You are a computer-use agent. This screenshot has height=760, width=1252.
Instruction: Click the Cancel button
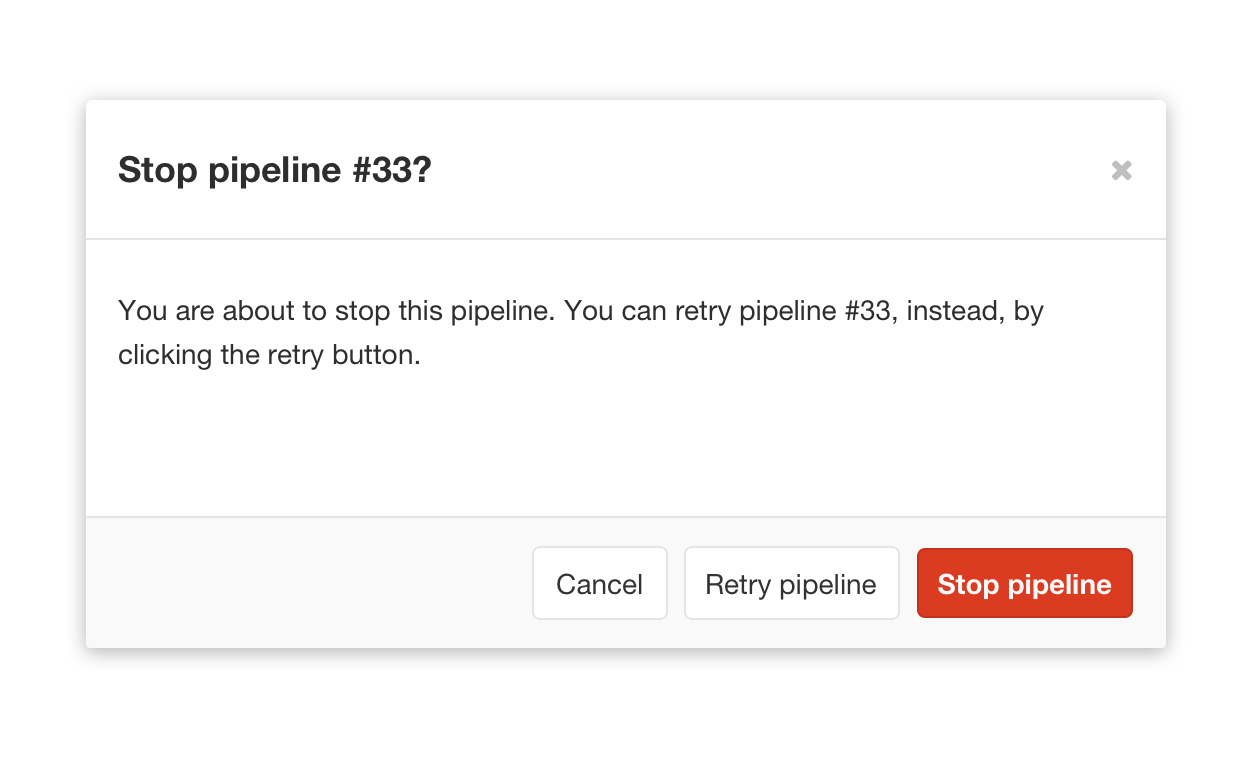(599, 584)
